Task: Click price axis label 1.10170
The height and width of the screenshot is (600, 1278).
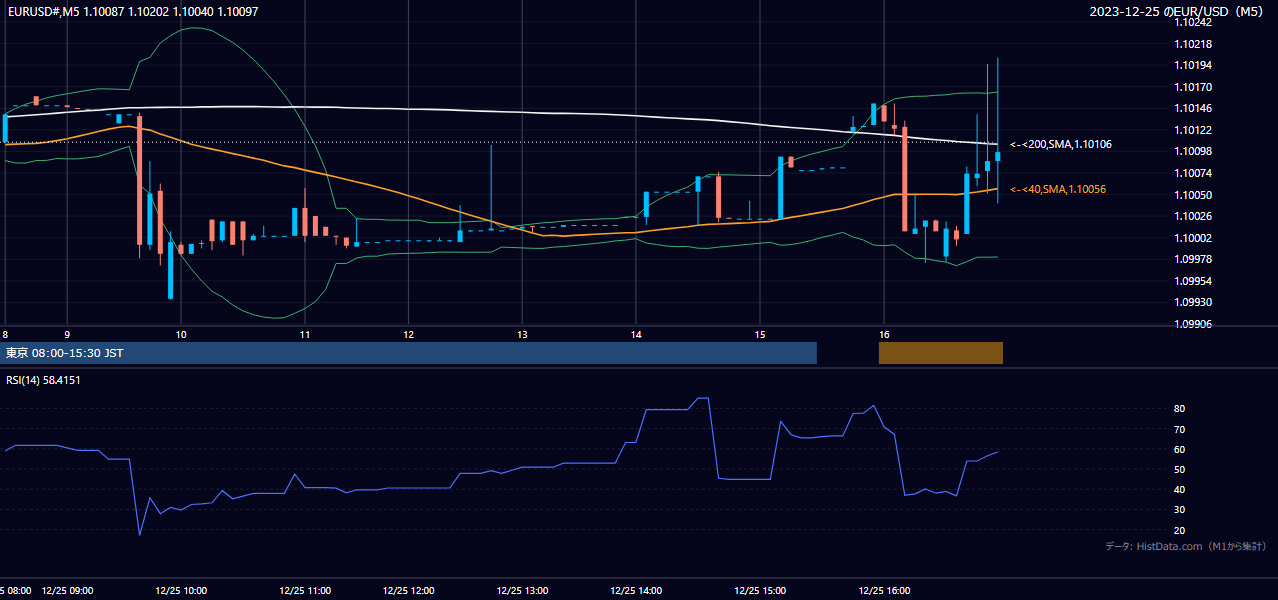Action: coord(1192,87)
